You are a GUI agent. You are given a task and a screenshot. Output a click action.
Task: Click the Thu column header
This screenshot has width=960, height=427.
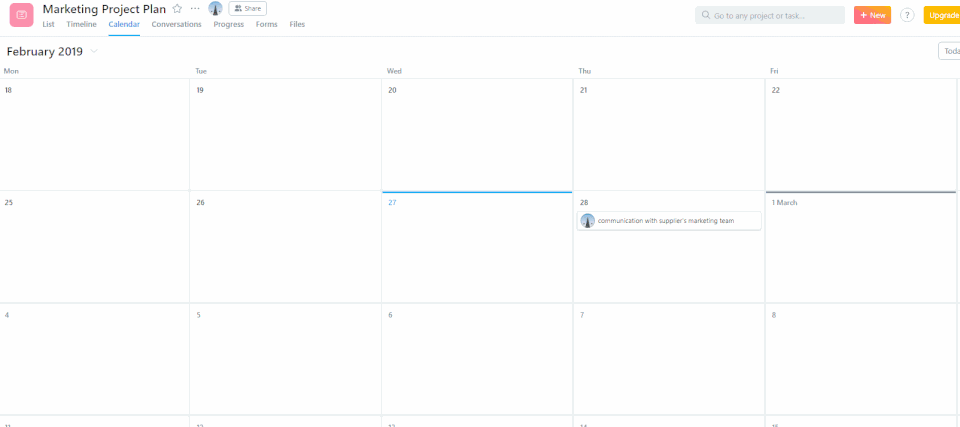pos(584,71)
